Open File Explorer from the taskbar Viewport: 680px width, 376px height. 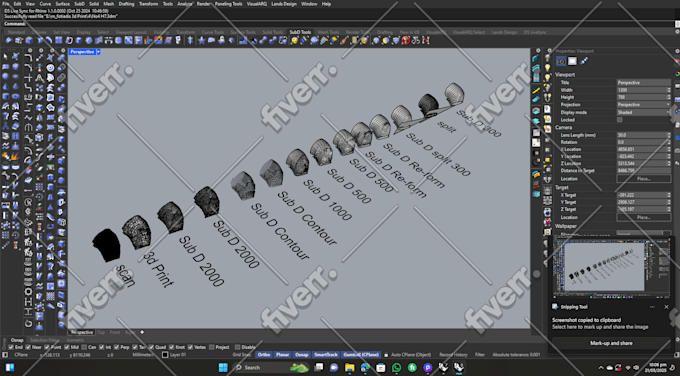pos(350,368)
